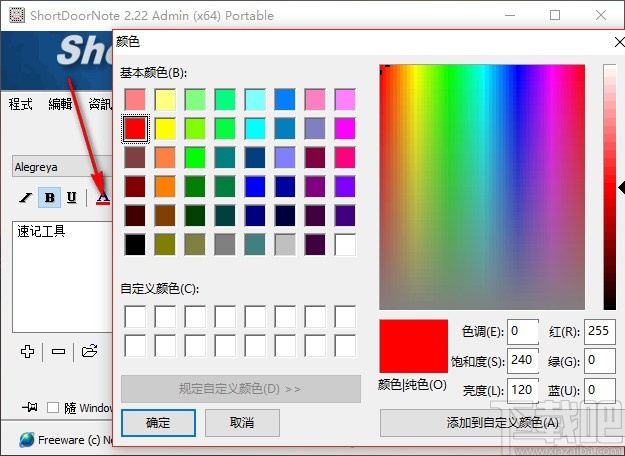The width and height of the screenshot is (625, 456).
Task: Pick the medium gray swatch in last row
Action: 225,244
